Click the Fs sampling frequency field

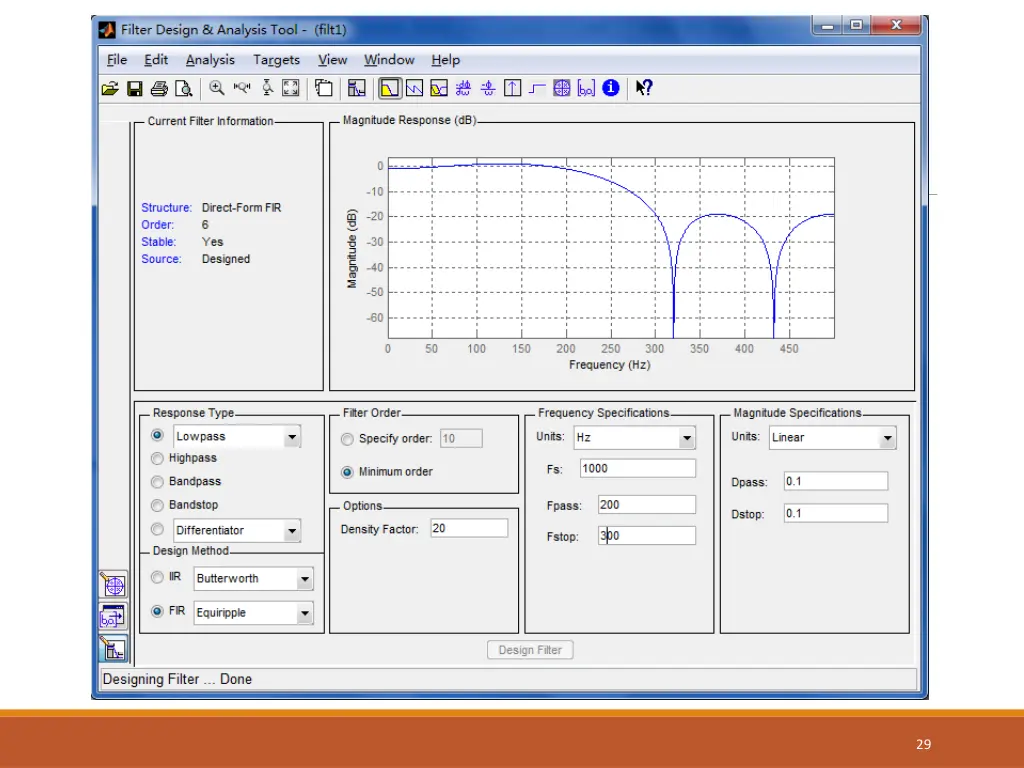coord(638,468)
